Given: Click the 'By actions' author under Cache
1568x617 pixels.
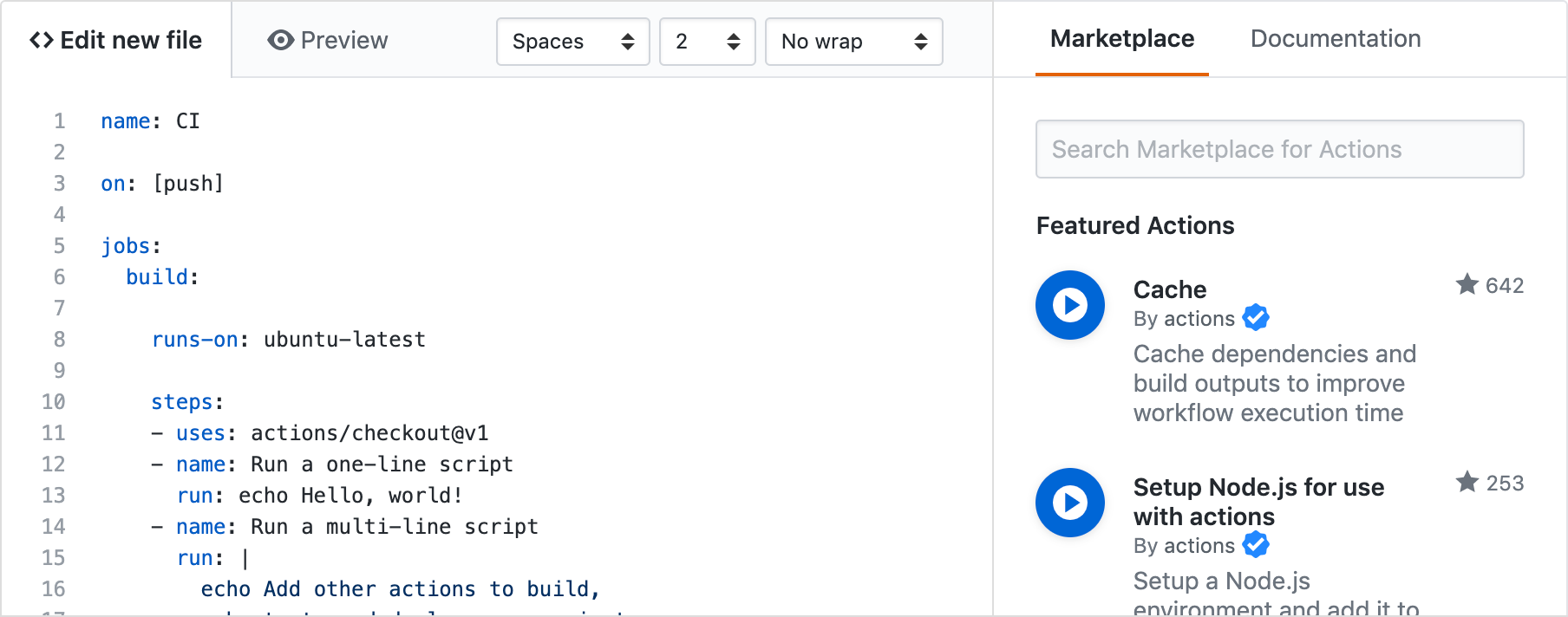Looking at the screenshot, I should 1183,319.
